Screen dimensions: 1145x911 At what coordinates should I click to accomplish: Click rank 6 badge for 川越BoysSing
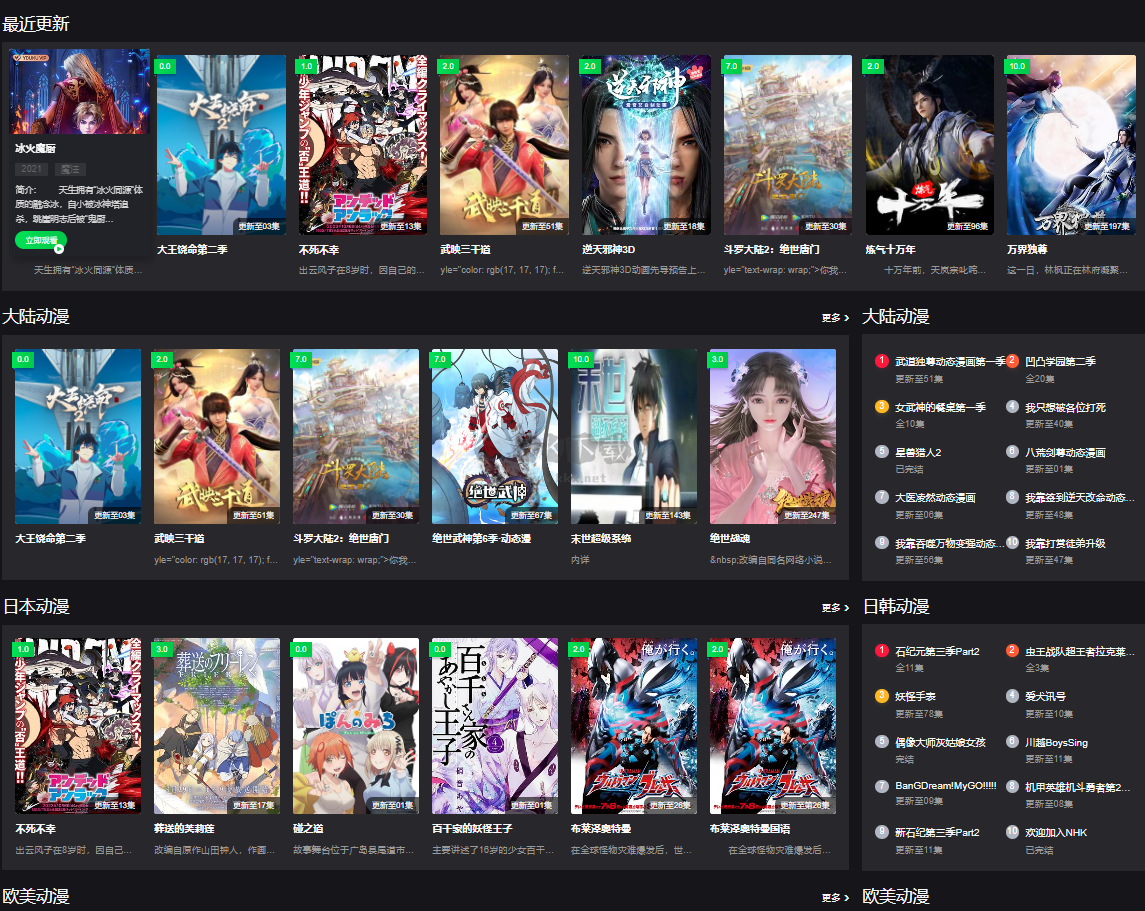pyautogui.click(x=1012, y=742)
